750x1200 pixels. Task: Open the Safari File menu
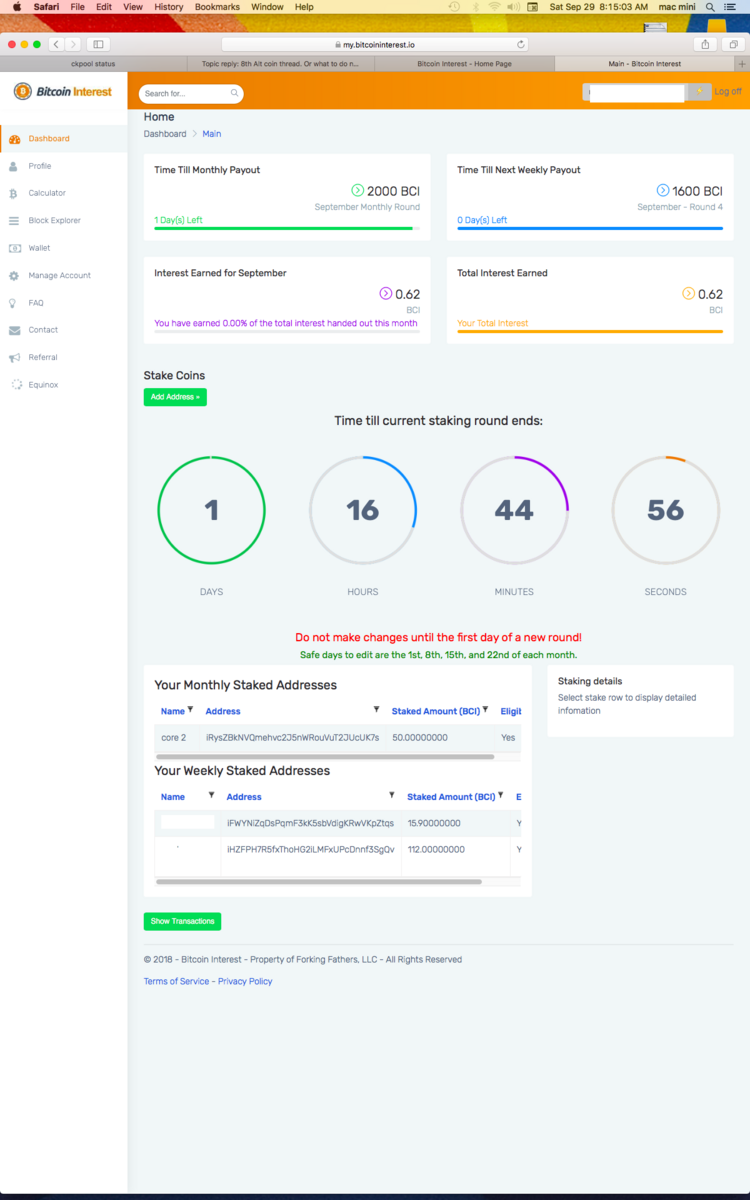coord(77,7)
